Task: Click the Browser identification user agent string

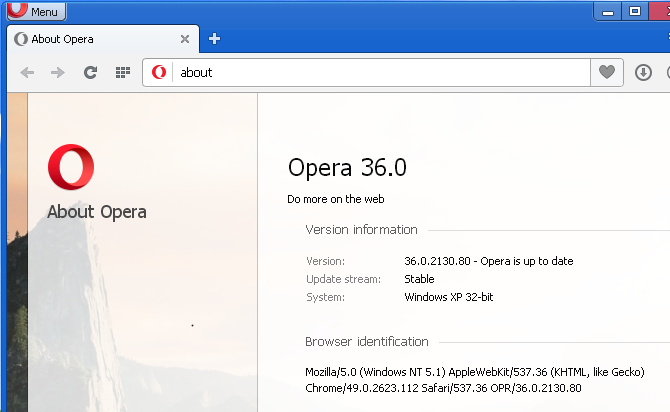Action: tap(475, 379)
